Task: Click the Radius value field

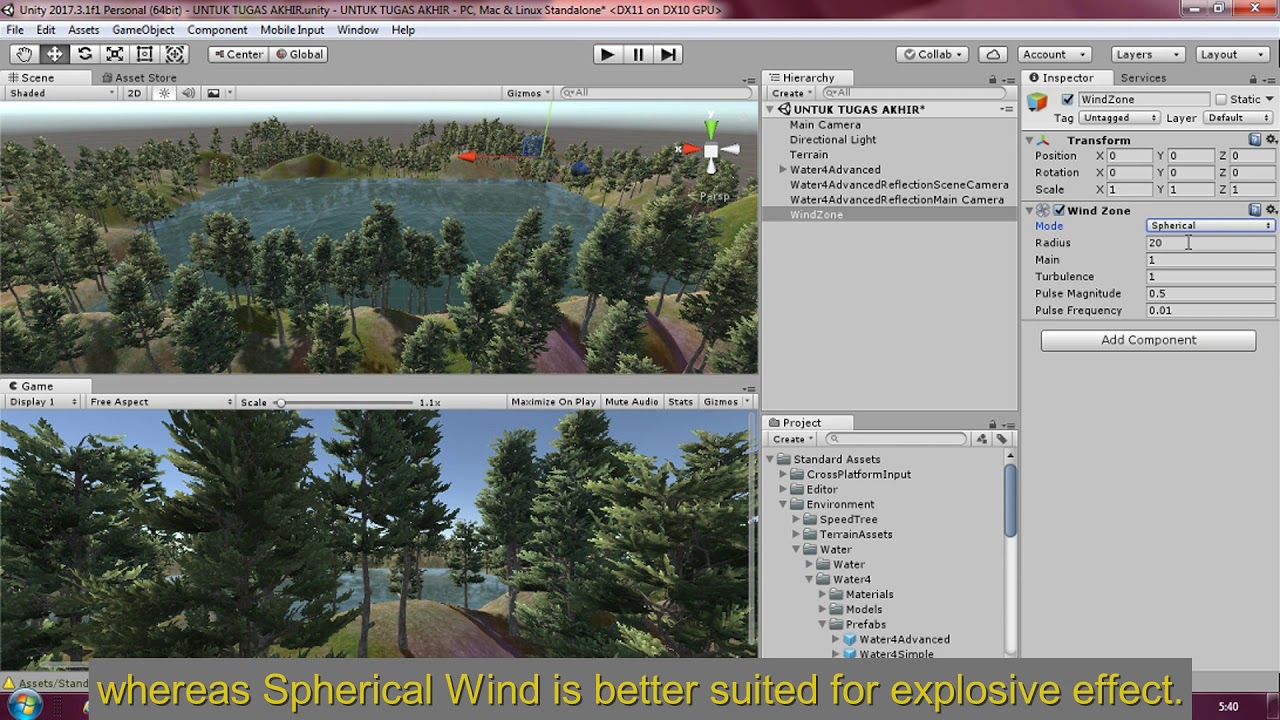Action: pos(1210,243)
